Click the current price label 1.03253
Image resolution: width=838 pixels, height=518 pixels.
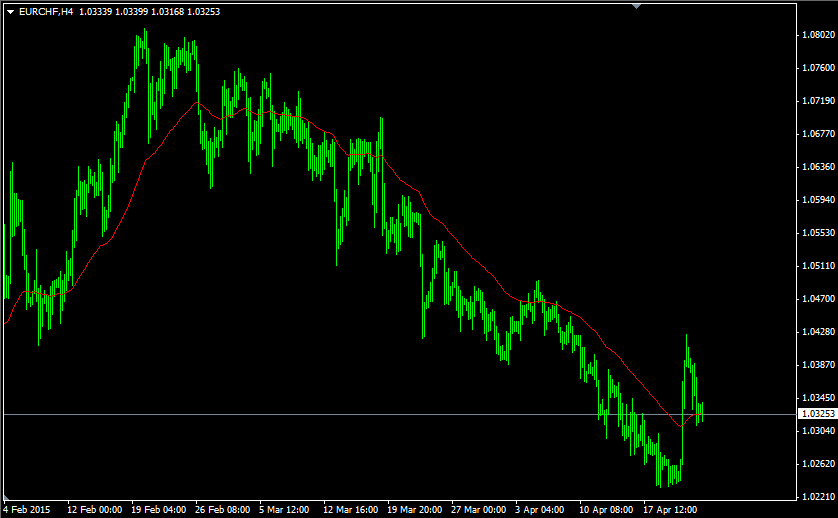818,414
